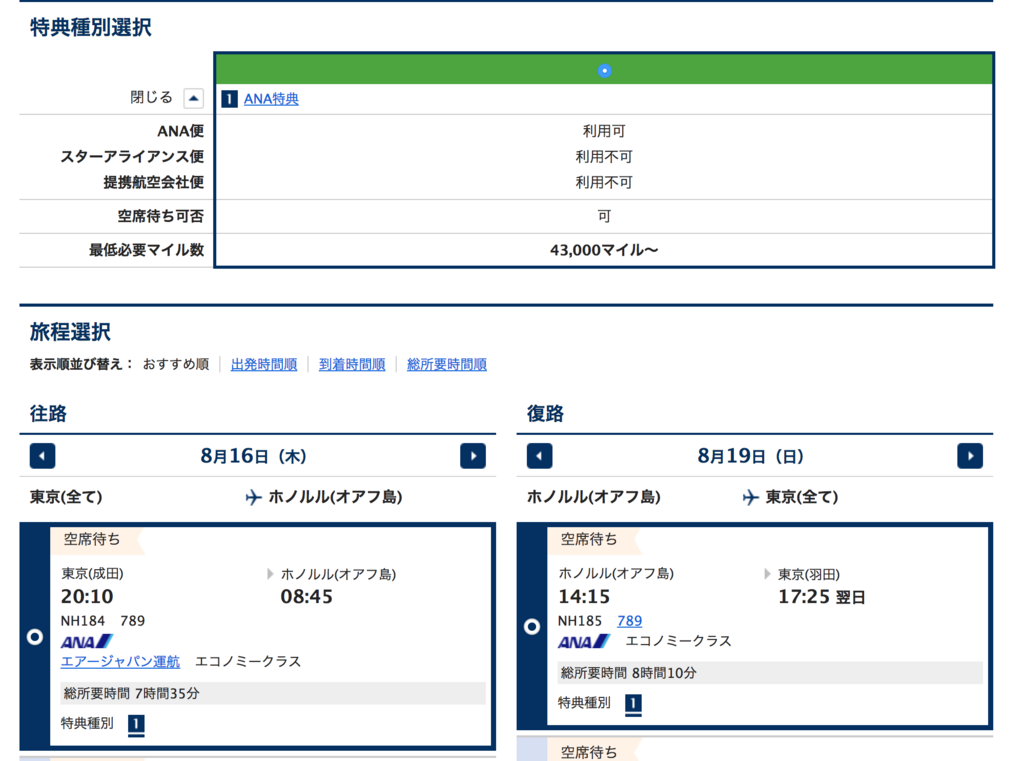This screenshot has width=1024, height=761.
Task: Click 総所要時間 8時間10分 on return card
Action: click(x=628, y=673)
